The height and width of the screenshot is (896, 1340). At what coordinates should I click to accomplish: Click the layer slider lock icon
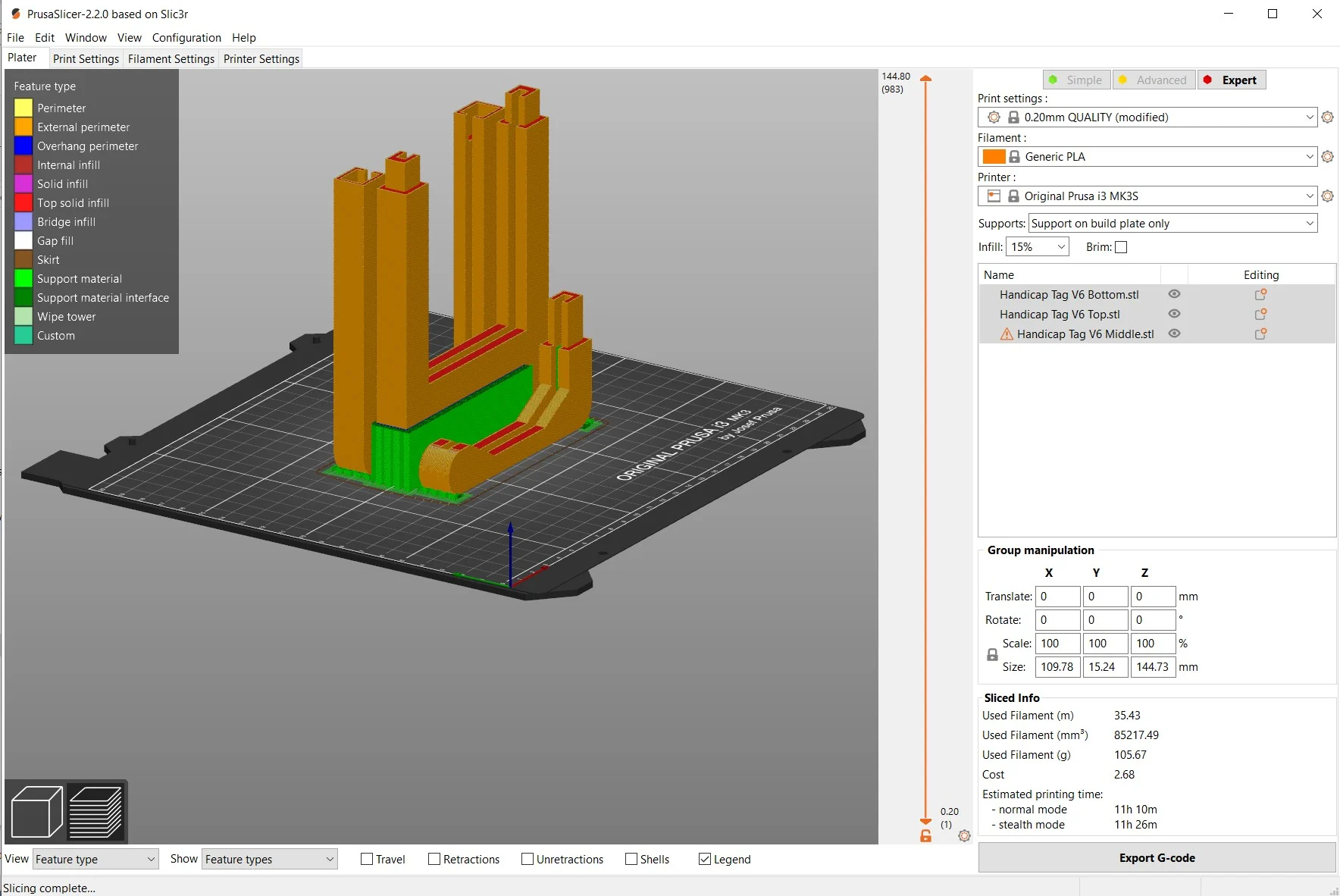coord(925,835)
